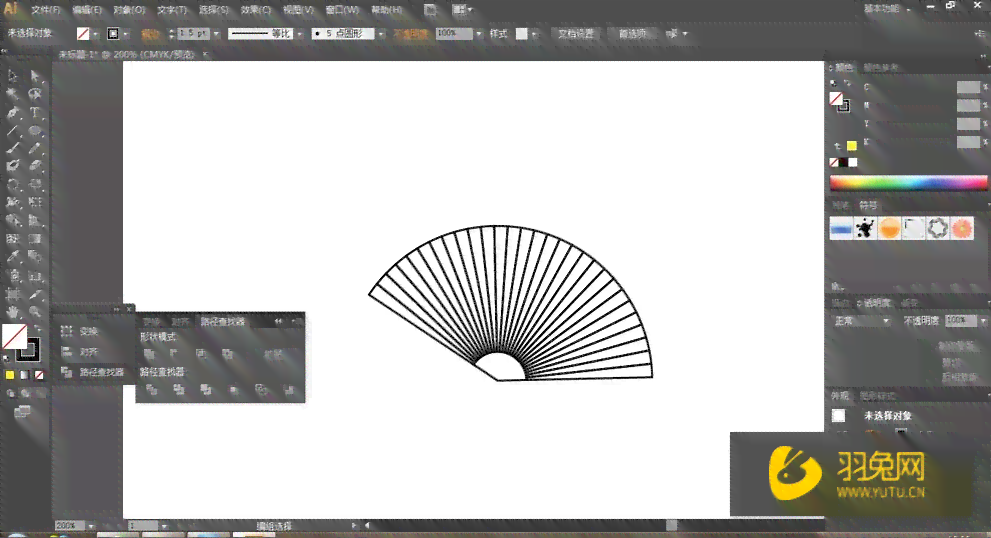The image size is (991, 538).
Task: Select the Line Segment tool
Action: point(13,131)
